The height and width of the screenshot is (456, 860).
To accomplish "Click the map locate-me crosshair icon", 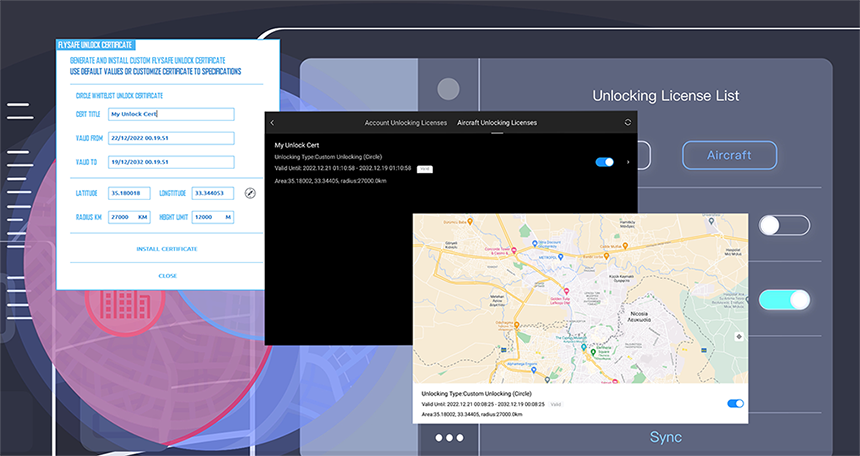I will coord(738,336).
